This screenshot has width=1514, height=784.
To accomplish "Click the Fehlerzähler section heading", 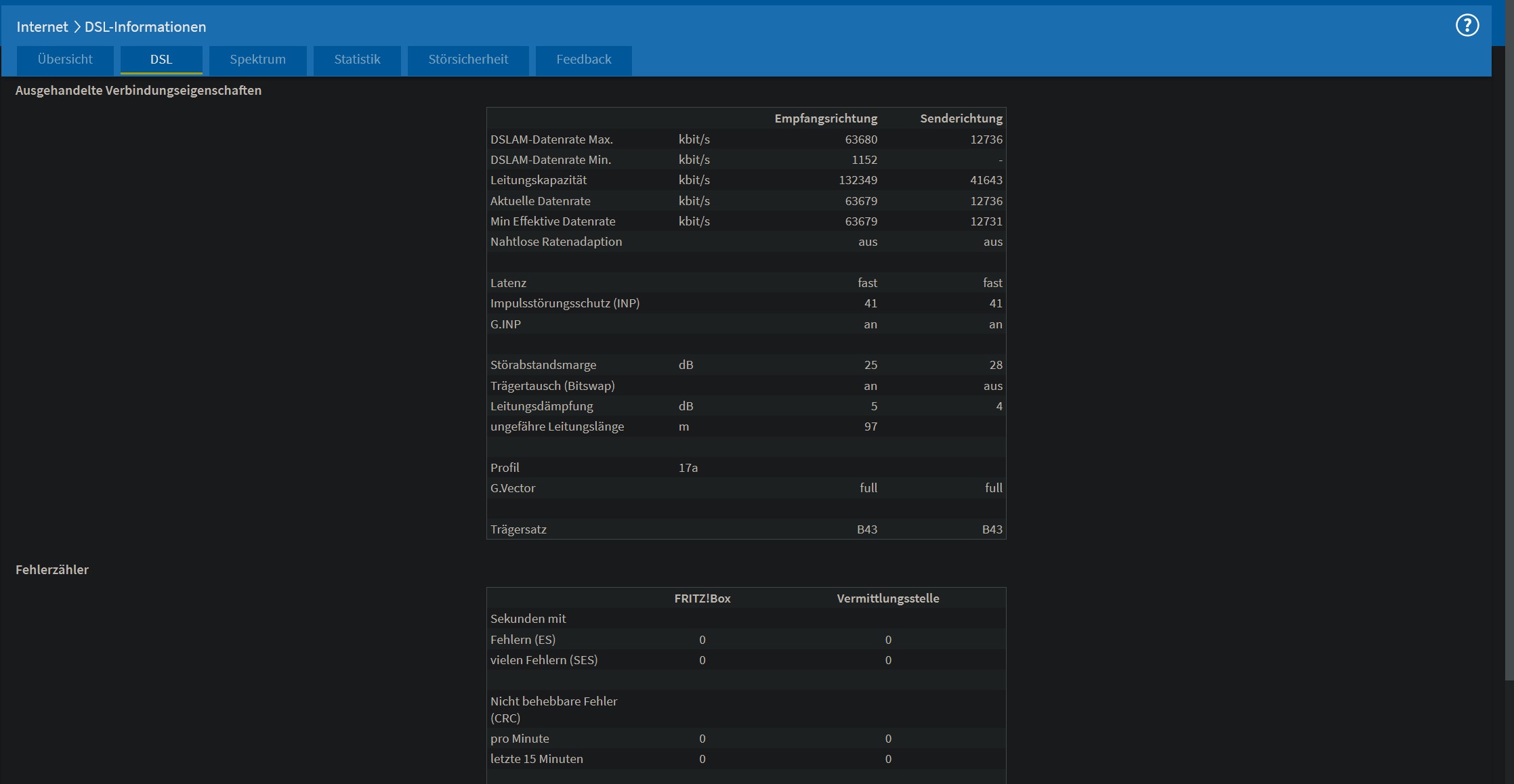I will [x=52, y=570].
